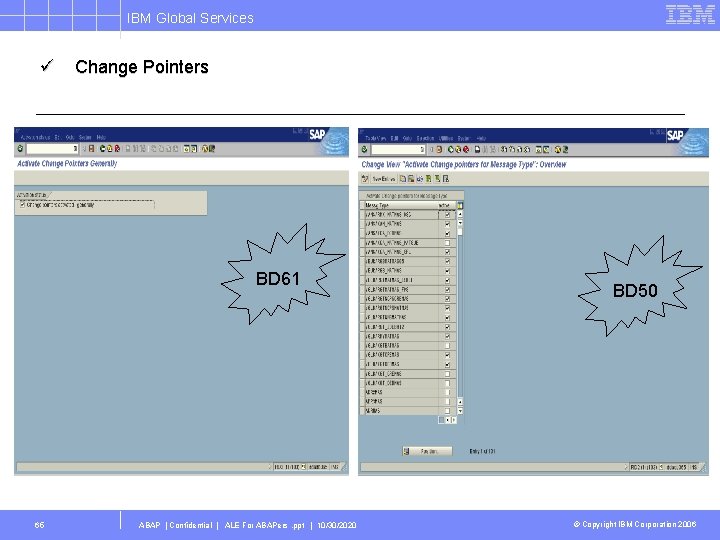The height and width of the screenshot is (540, 720).
Task: Open the Utilities menu in BD50
Action: coord(446,138)
